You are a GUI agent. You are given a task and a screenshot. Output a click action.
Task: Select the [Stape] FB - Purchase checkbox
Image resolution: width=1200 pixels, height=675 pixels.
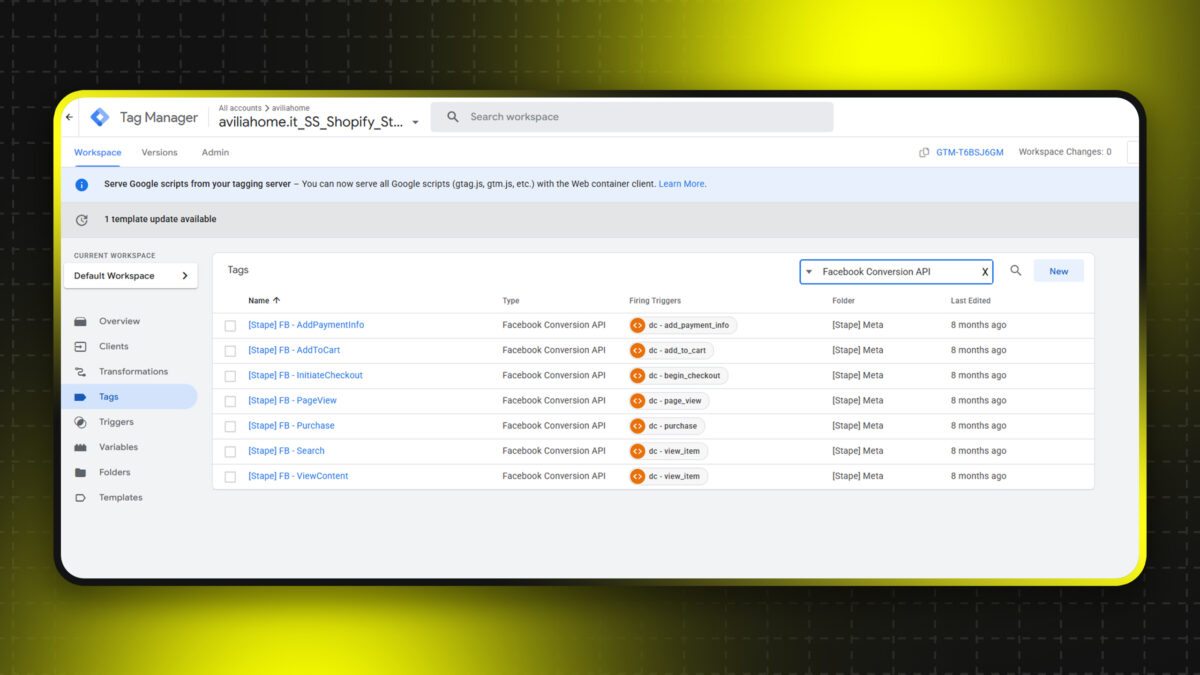(x=230, y=426)
